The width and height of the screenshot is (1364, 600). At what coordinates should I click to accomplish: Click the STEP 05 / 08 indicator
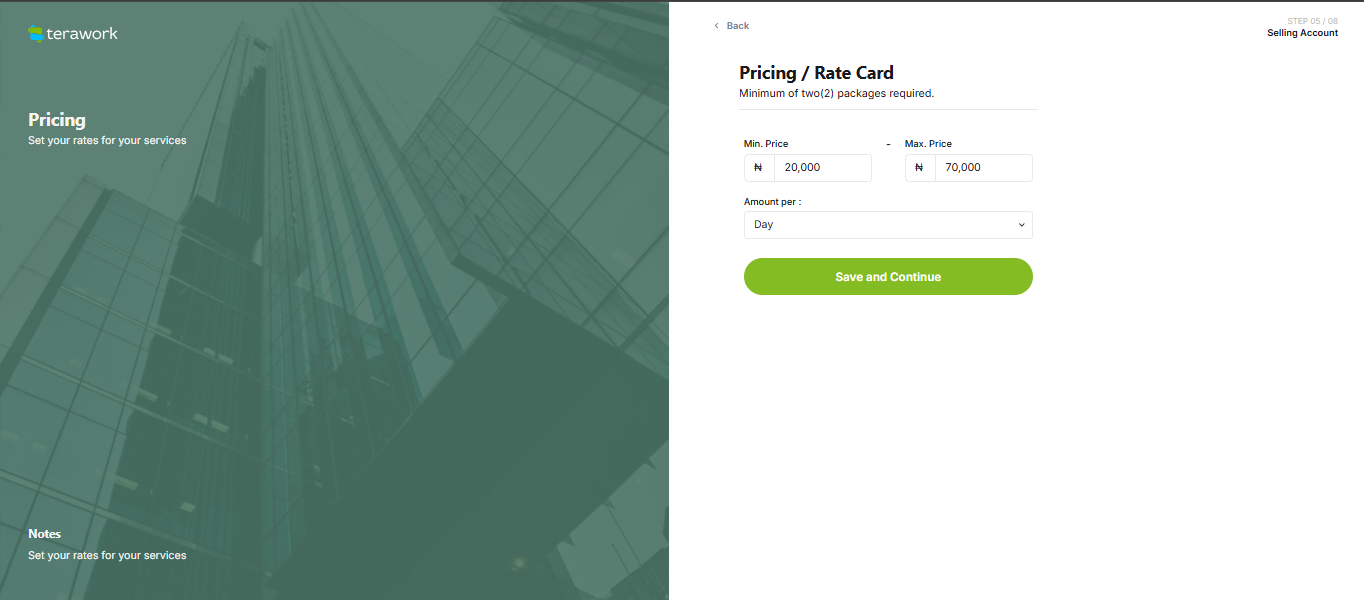tap(1312, 21)
